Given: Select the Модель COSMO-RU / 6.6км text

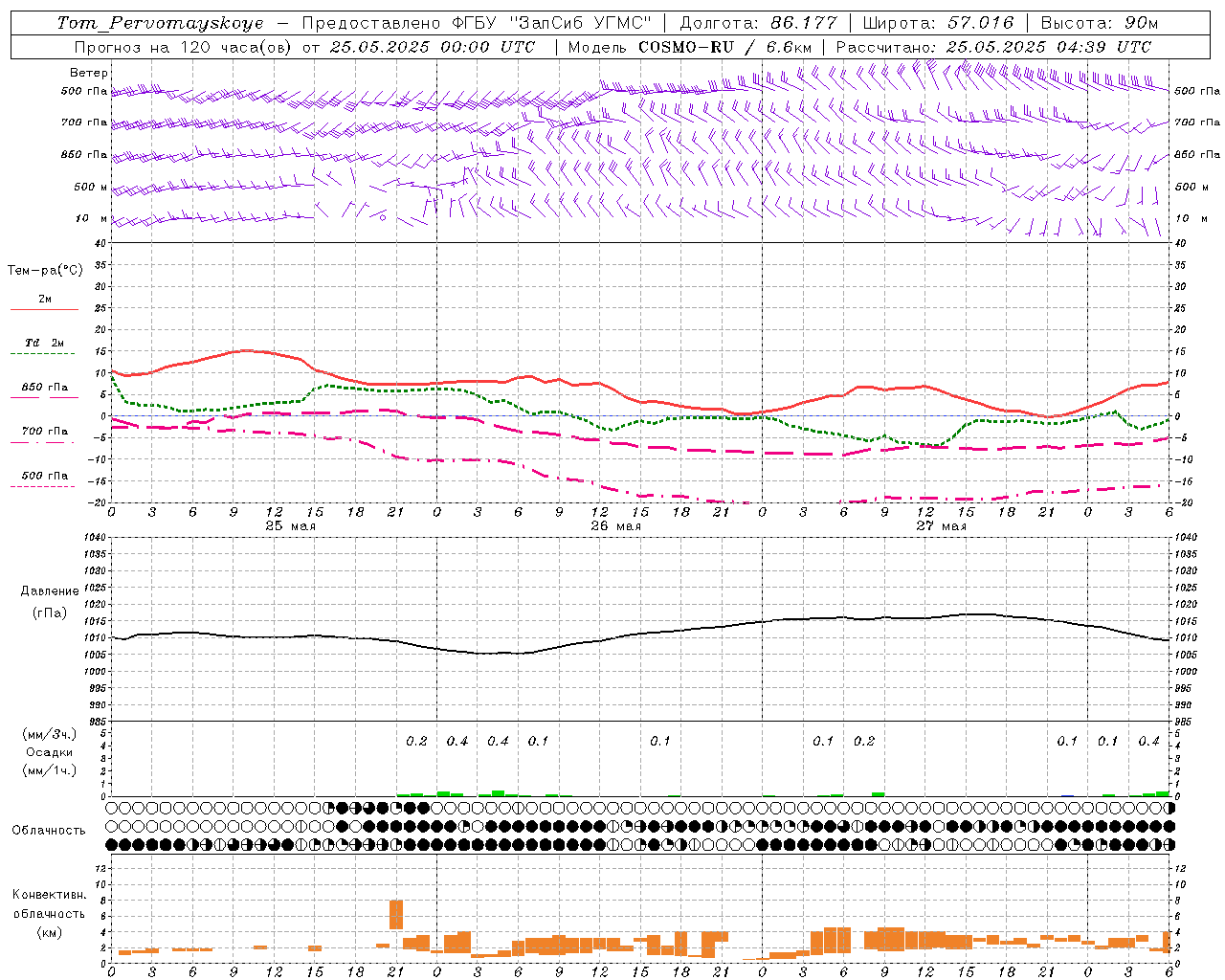Looking at the screenshot, I should (690, 47).
